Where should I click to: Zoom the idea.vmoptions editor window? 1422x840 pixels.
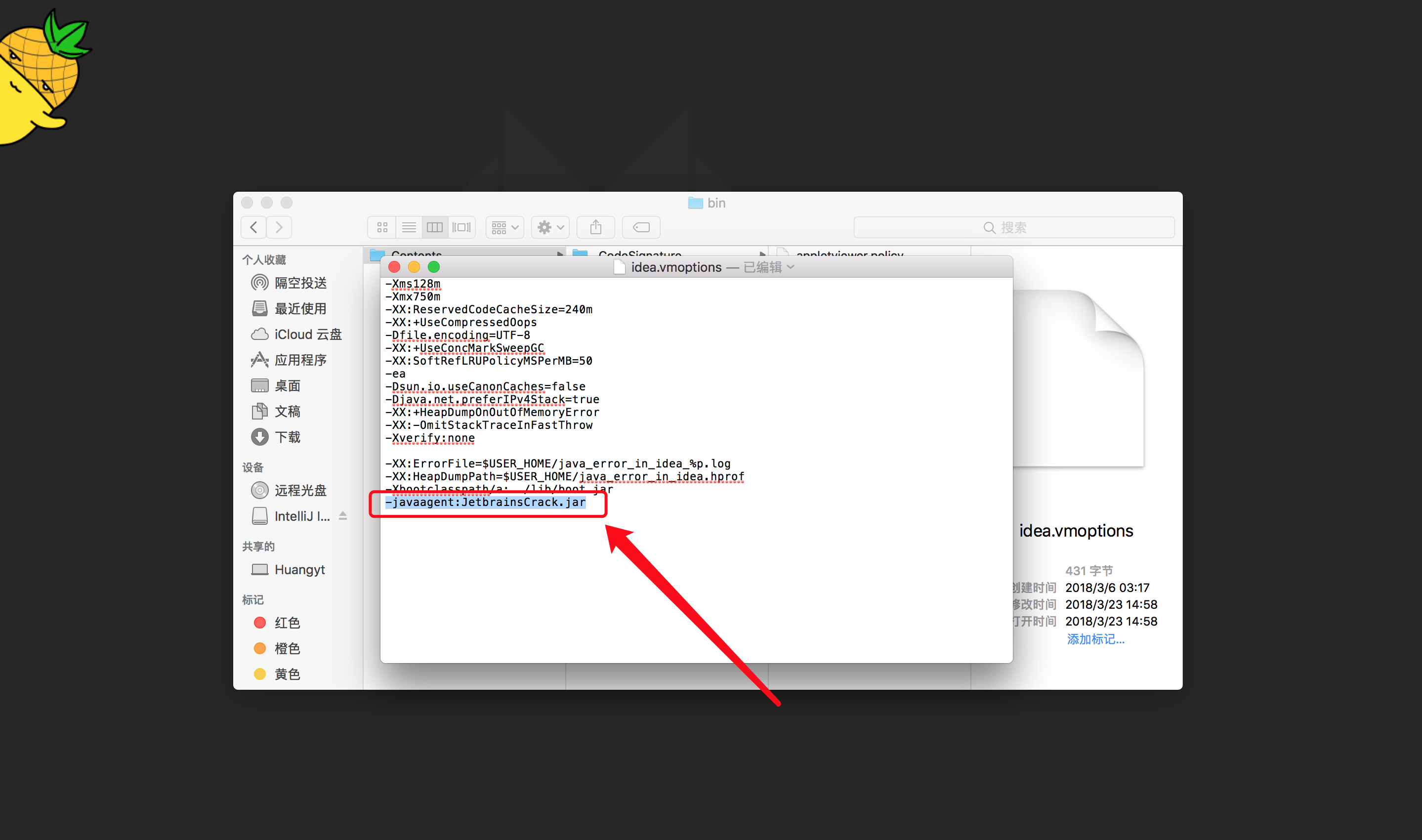point(434,267)
